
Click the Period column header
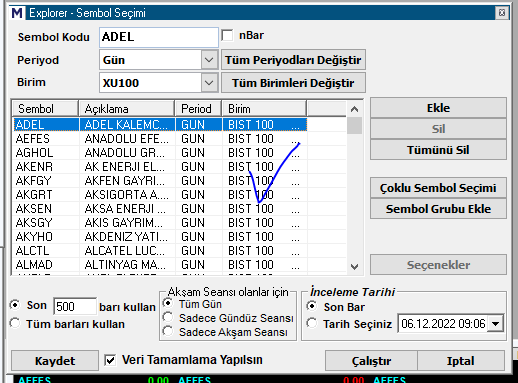point(198,109)
